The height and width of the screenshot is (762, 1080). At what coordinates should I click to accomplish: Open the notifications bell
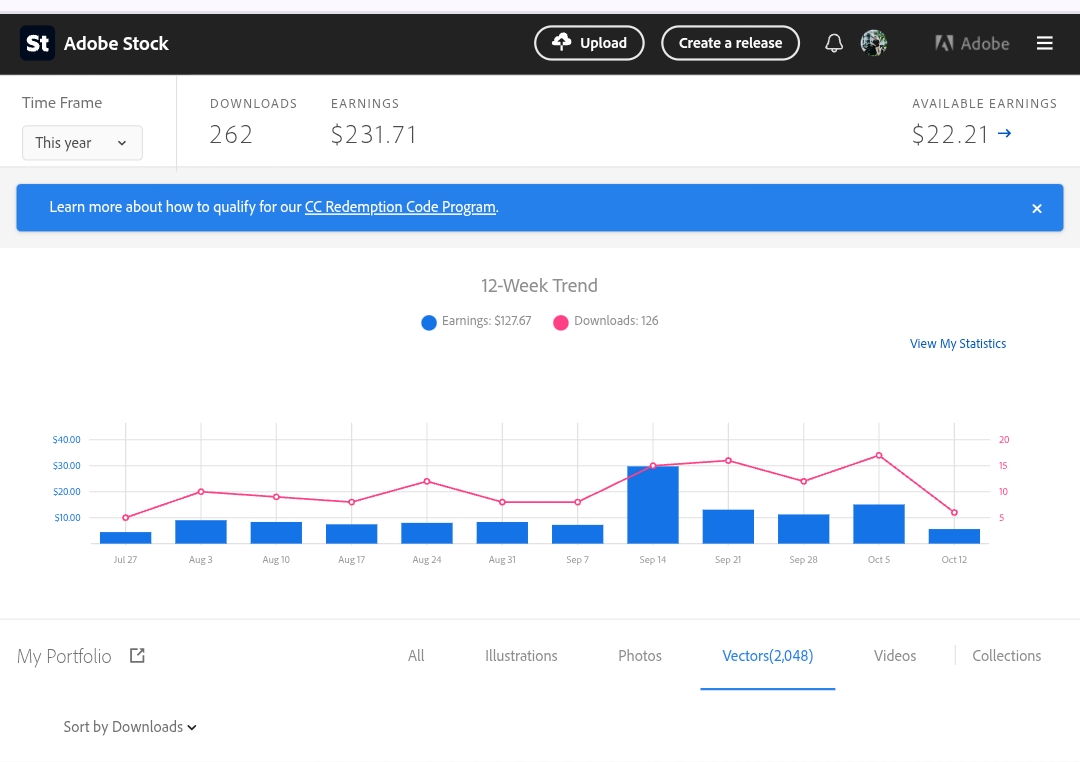pyautogui.click(x=833, y=43)
